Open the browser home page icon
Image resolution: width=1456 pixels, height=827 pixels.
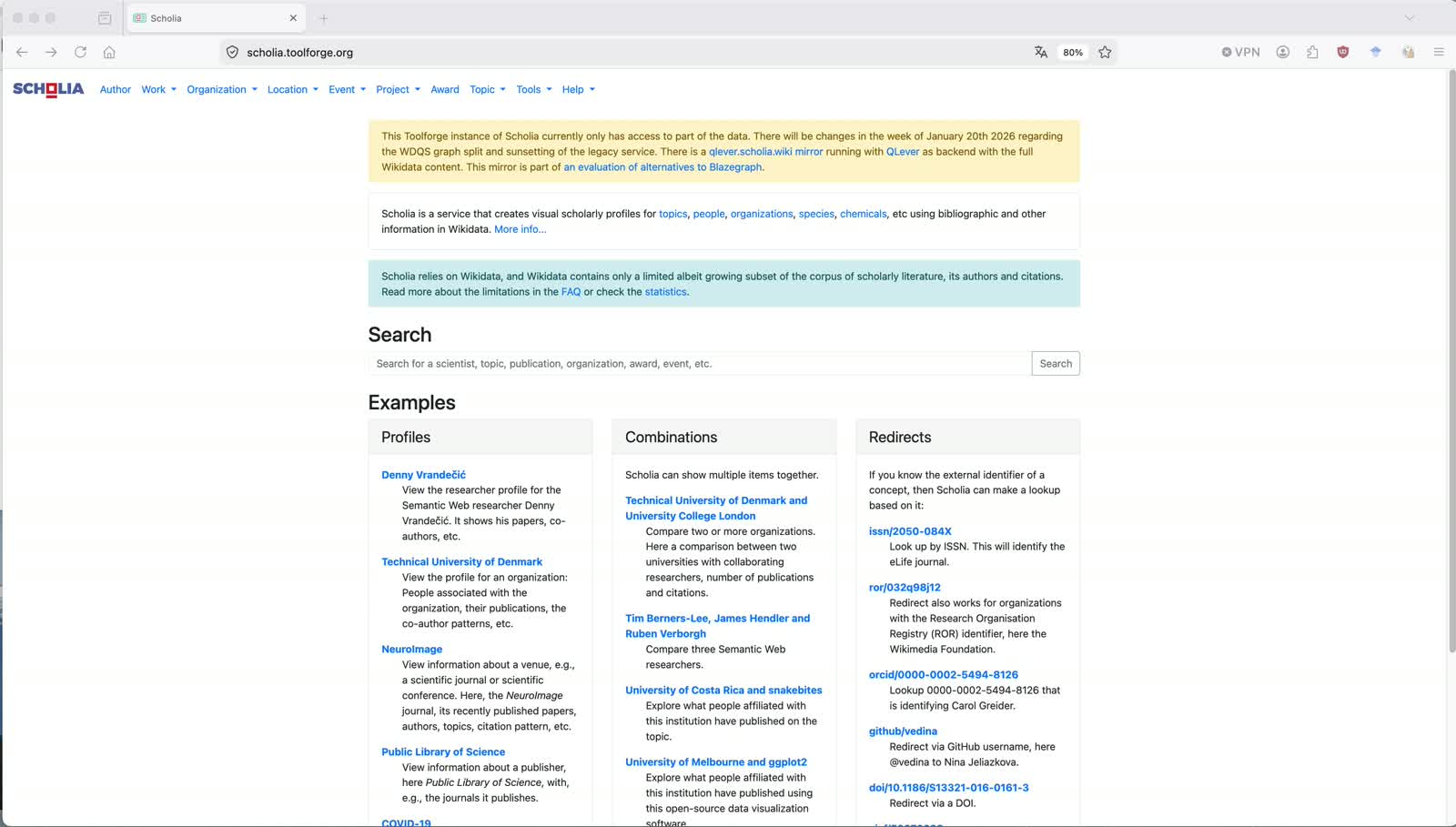(x=109, y=52)
